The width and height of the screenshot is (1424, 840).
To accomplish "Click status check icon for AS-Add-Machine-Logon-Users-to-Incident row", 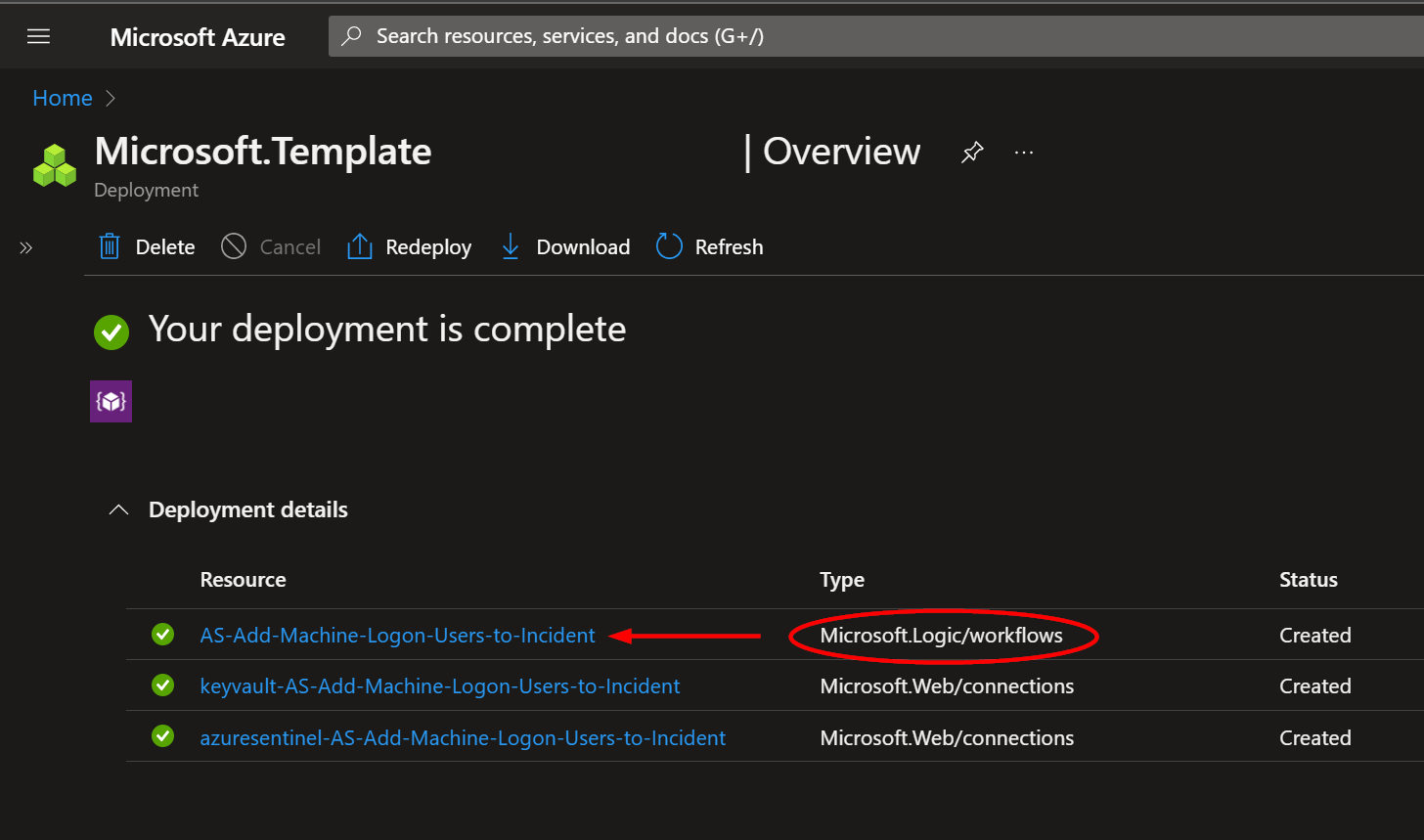I will pos(163,635).
